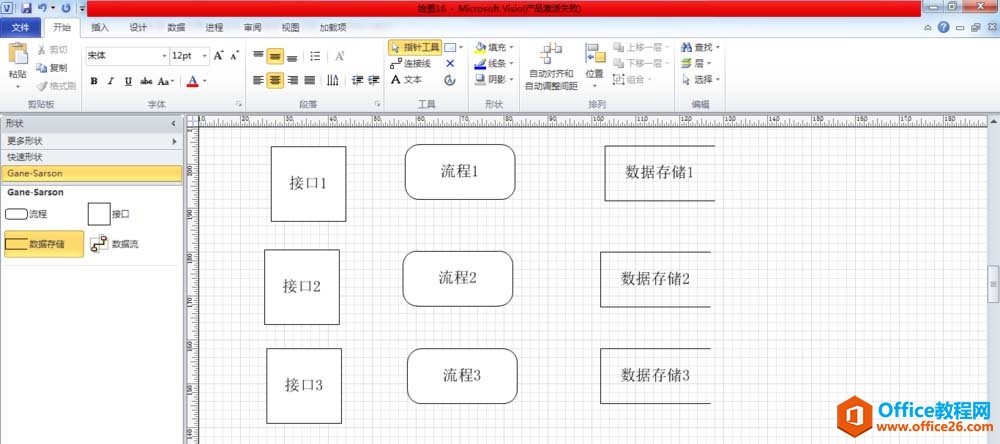Open the Shadow (阴影) dropdown
Screen dimensions: 1000x444
494,79
